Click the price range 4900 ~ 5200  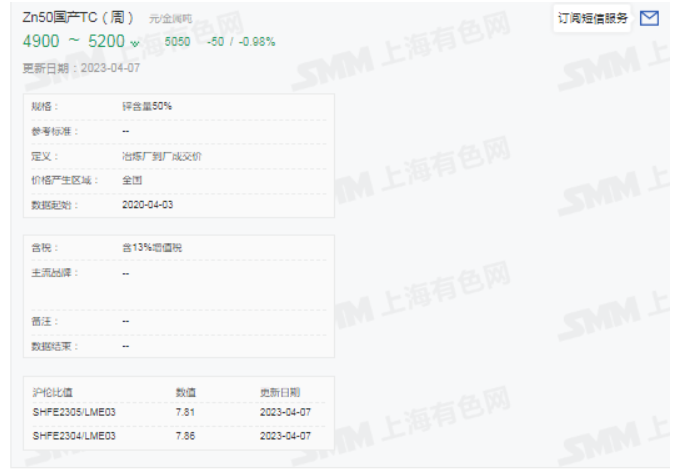coord(74,41)
